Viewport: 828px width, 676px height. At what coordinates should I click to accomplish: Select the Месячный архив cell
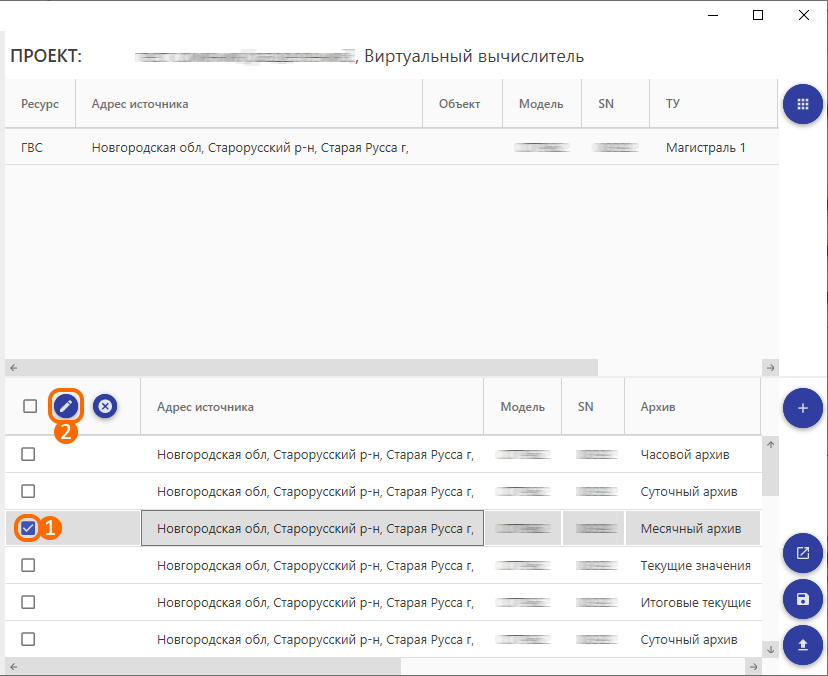pyautogui.click(x=692, y=528)
